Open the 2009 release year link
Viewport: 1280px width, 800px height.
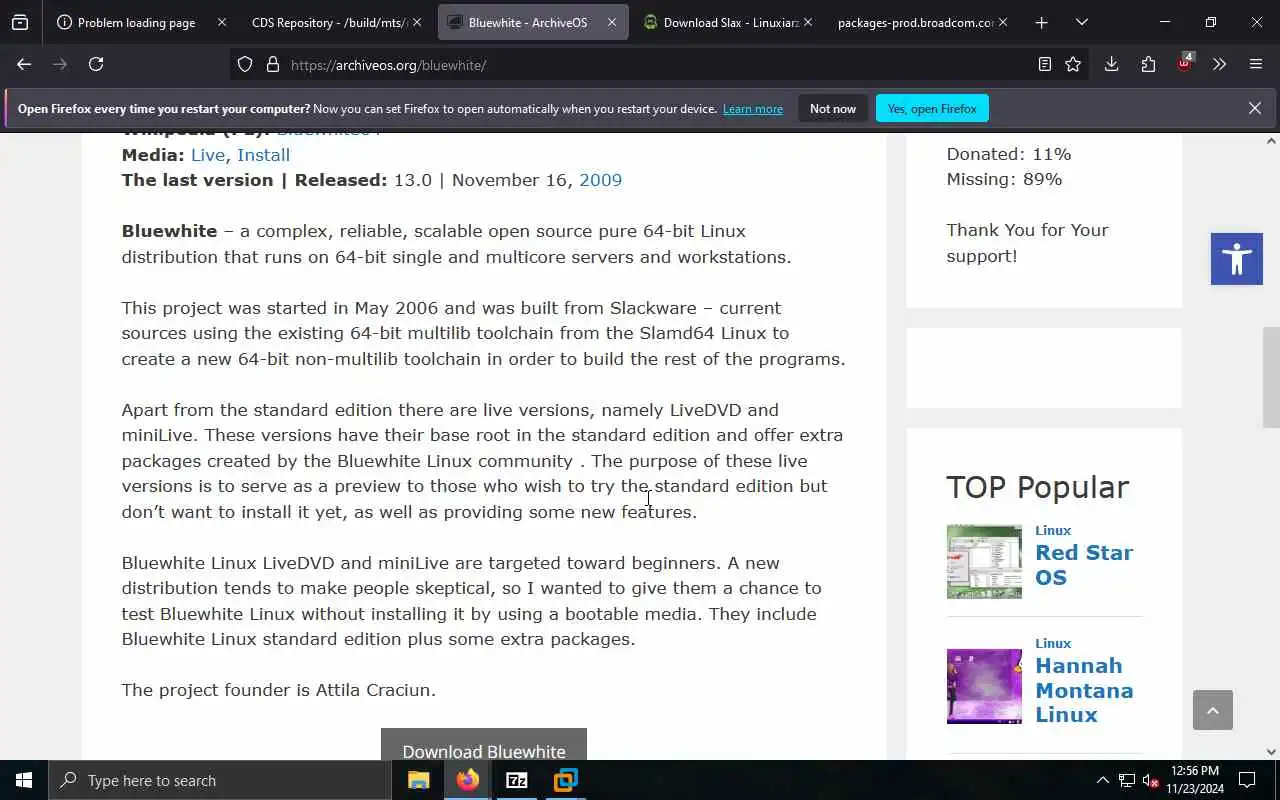coord(600,180)
